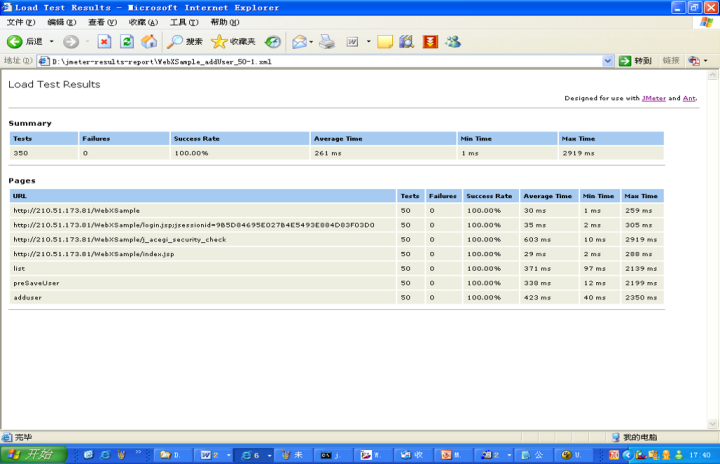Open the address bar dropdown list
720x464 pixels.
[x=608, y=61]
